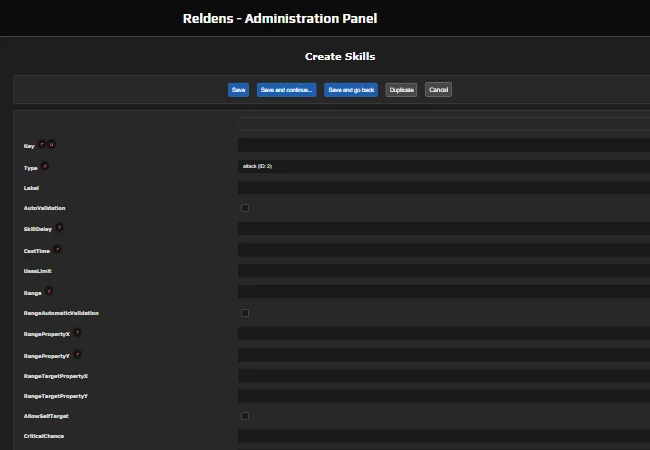The image size is (650, 450).
Task: Click the Duplicate button
Action: coord(401,90)
